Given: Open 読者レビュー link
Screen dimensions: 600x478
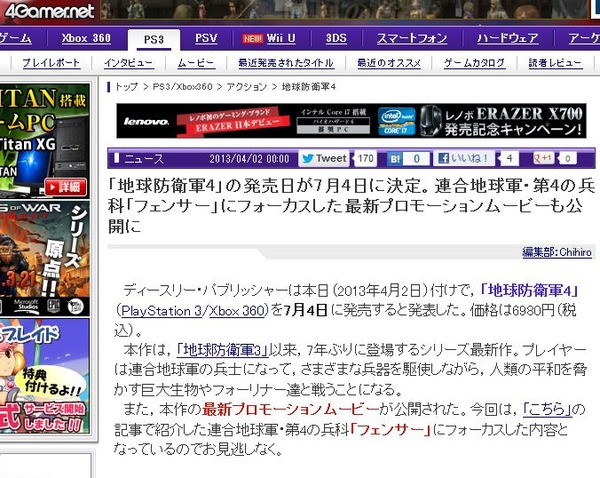Looking at the screenshot, I should (x=555, y=63).
